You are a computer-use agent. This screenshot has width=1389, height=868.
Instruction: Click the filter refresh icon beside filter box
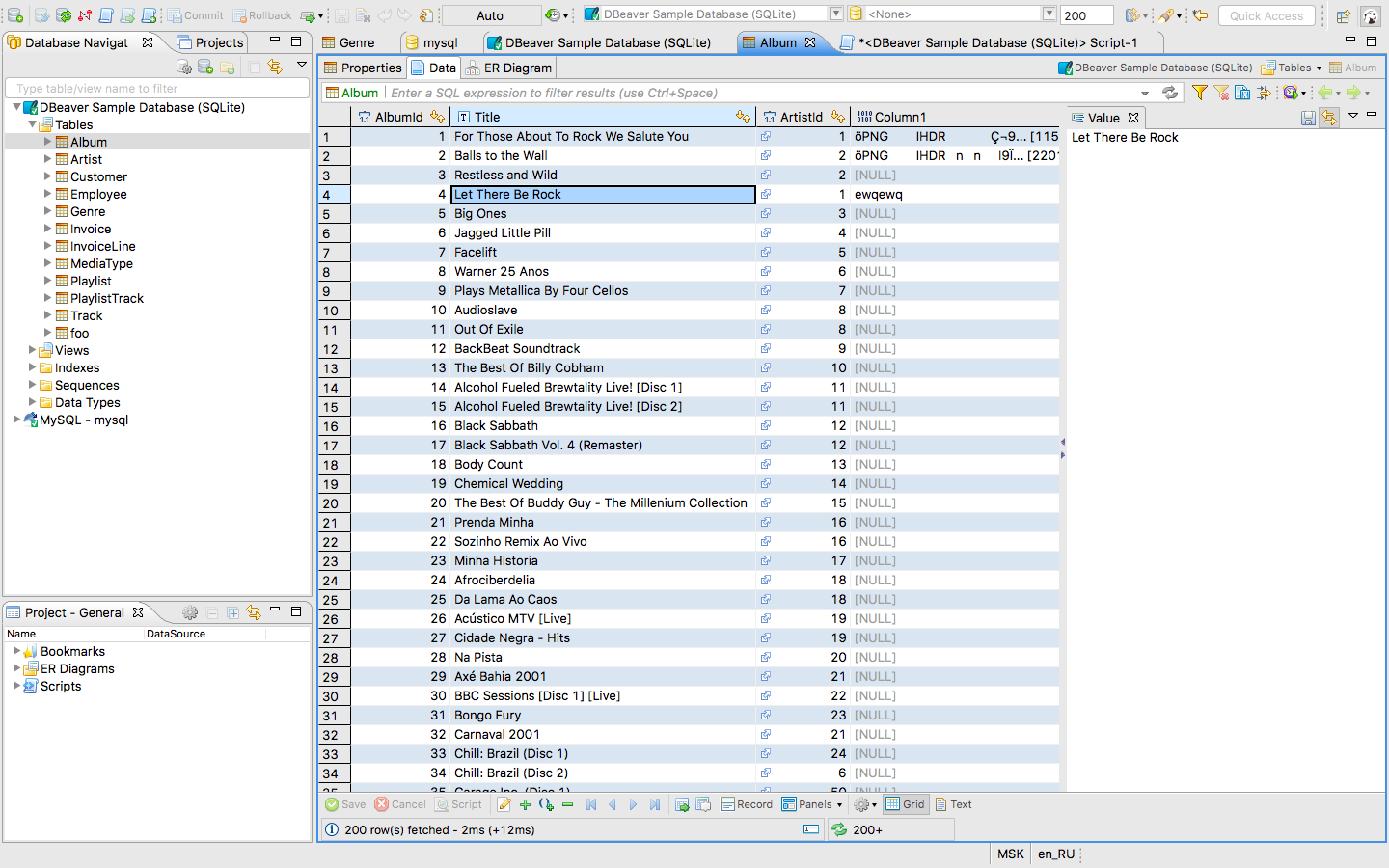tap(1170, 93)
